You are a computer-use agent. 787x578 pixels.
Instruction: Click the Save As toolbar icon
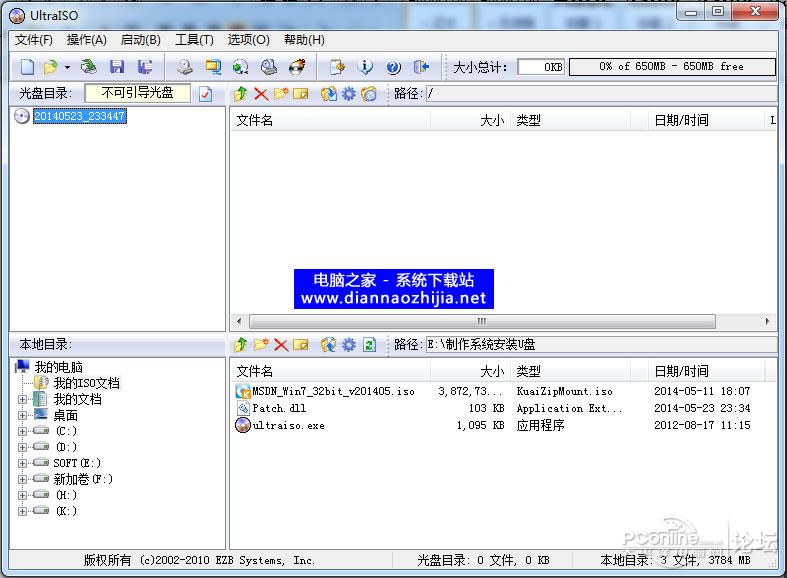click(145, 67)
